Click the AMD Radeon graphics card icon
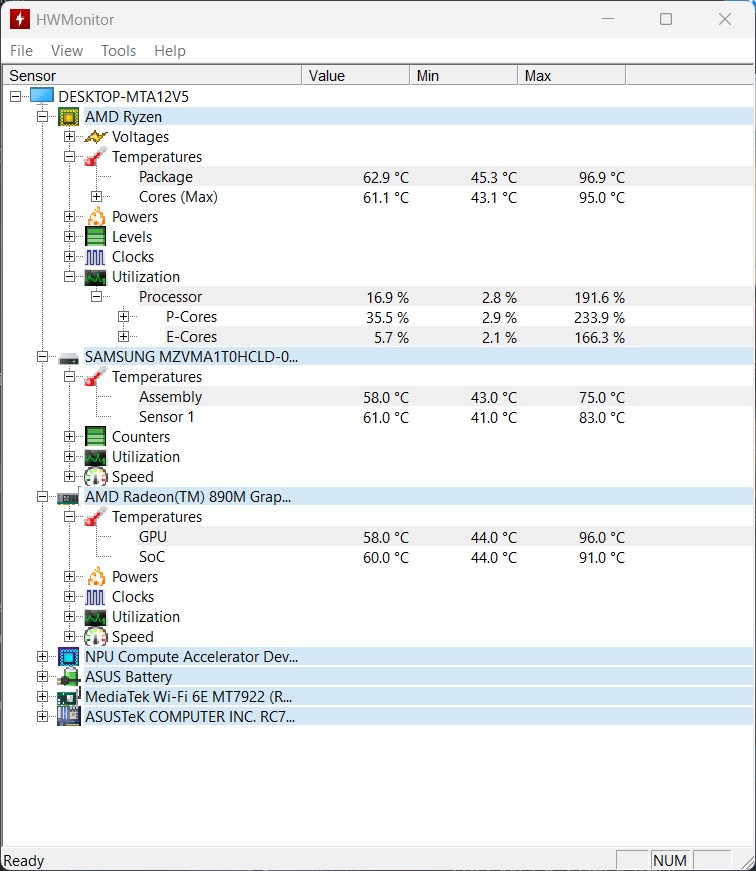 pyautogui.click(x=68, y=498)
